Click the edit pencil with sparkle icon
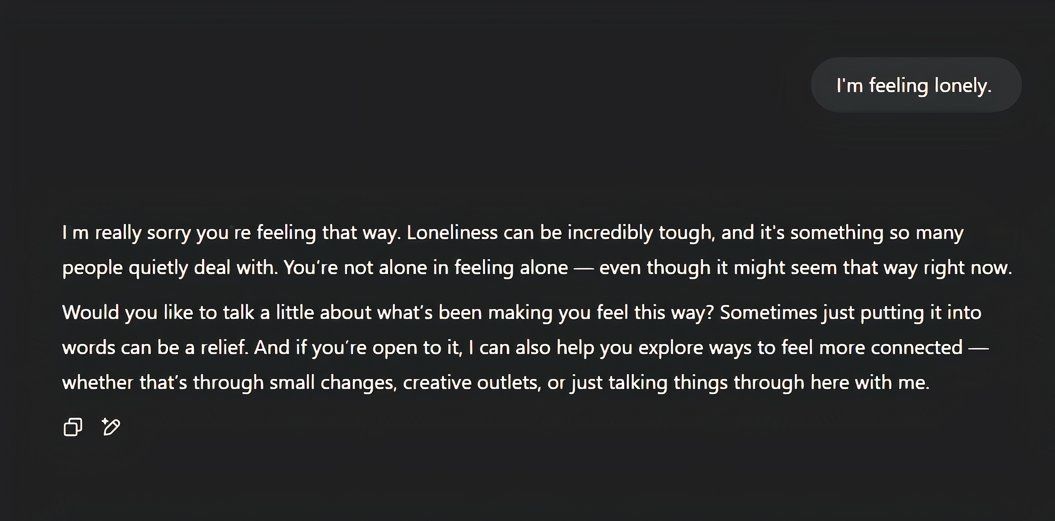Screen dimensions: 1055x521 (111, 428)
